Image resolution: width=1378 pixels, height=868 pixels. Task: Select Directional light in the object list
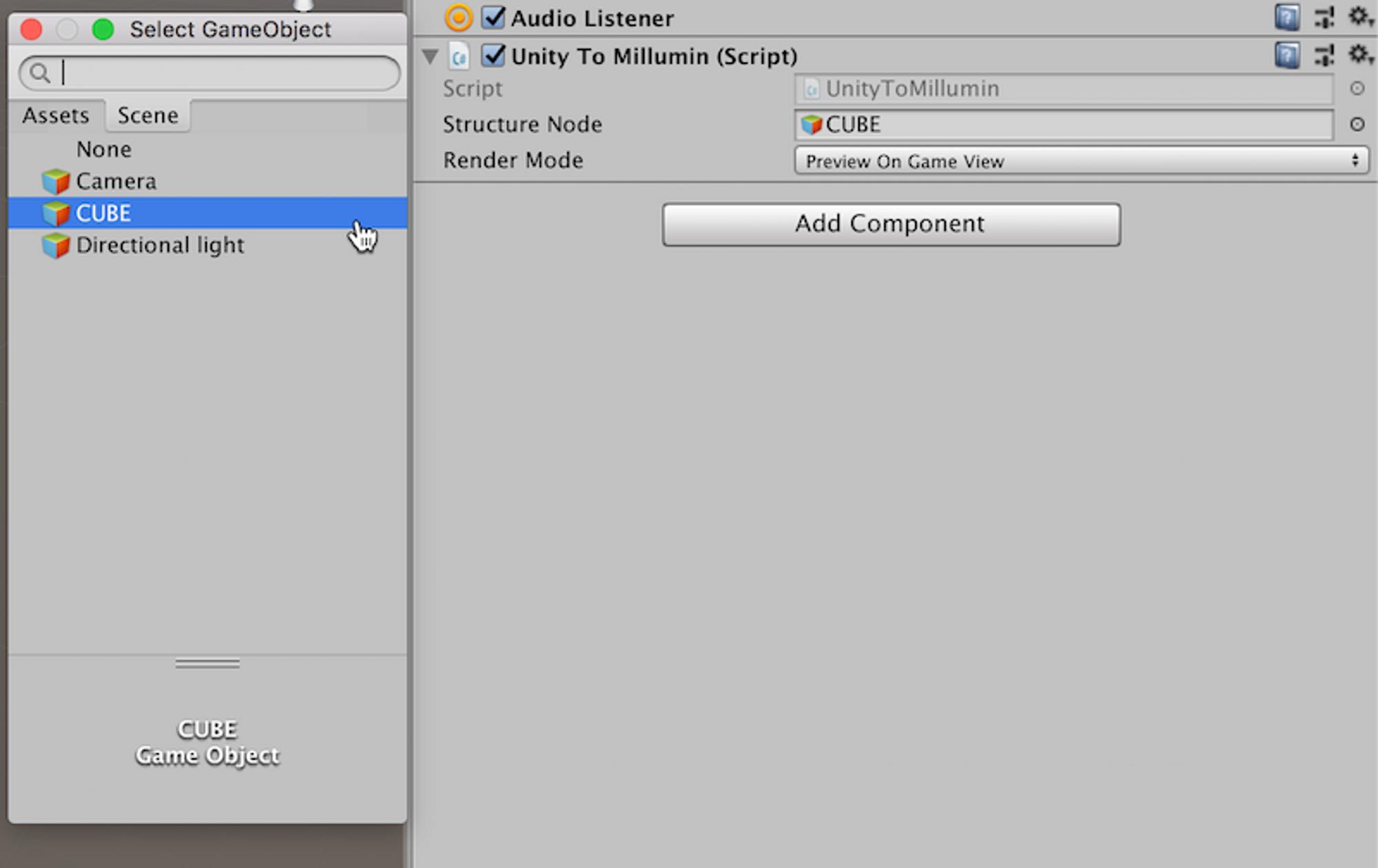[207, 245]
